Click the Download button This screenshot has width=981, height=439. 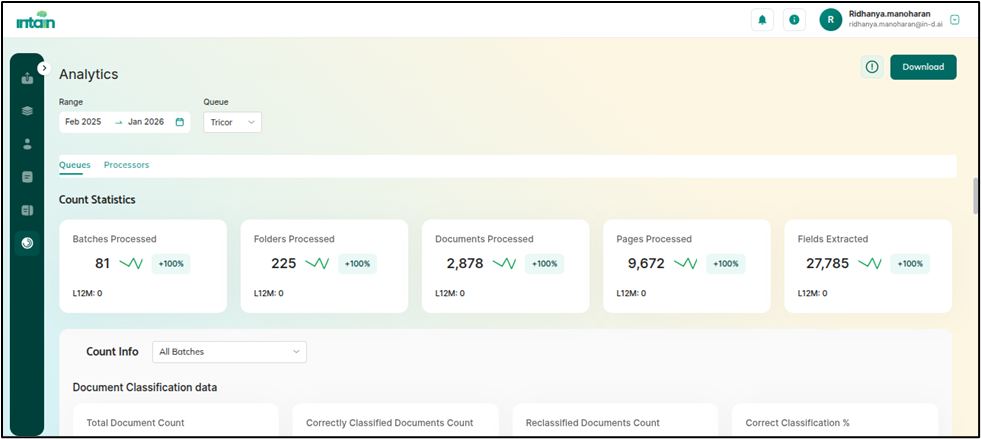coord(922,67)
